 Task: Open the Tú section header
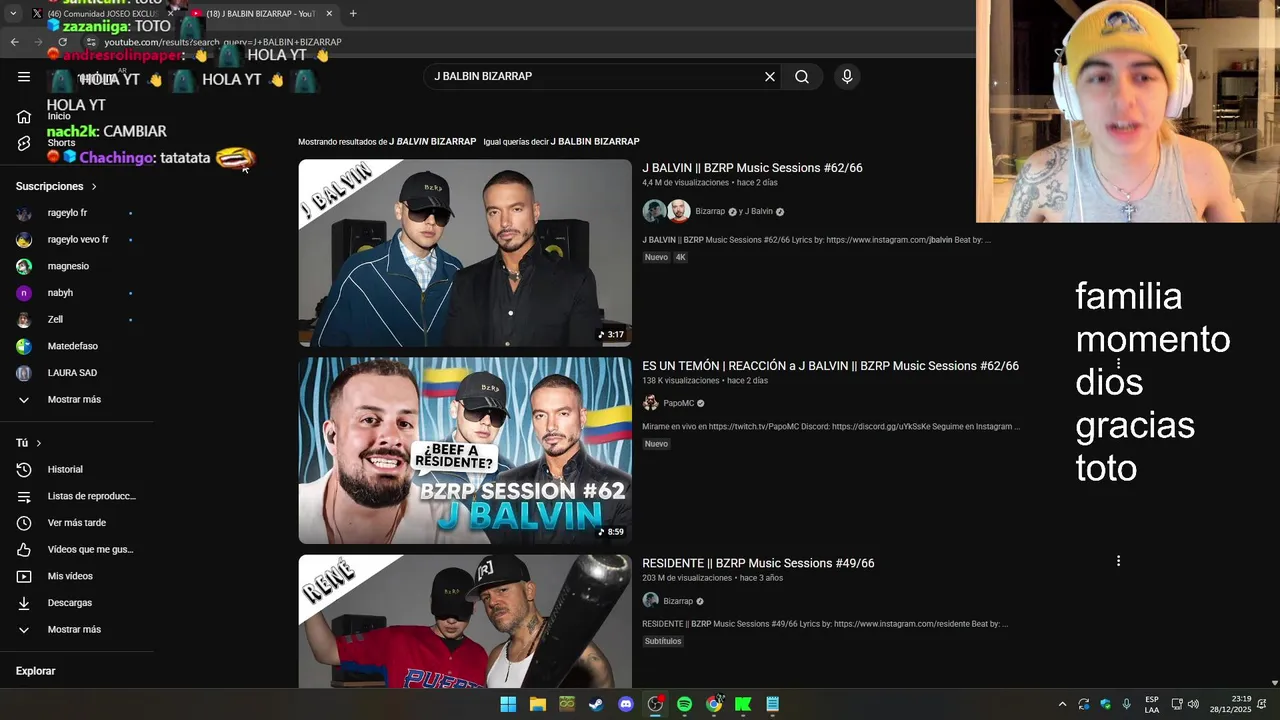click(x=29, y=443)
